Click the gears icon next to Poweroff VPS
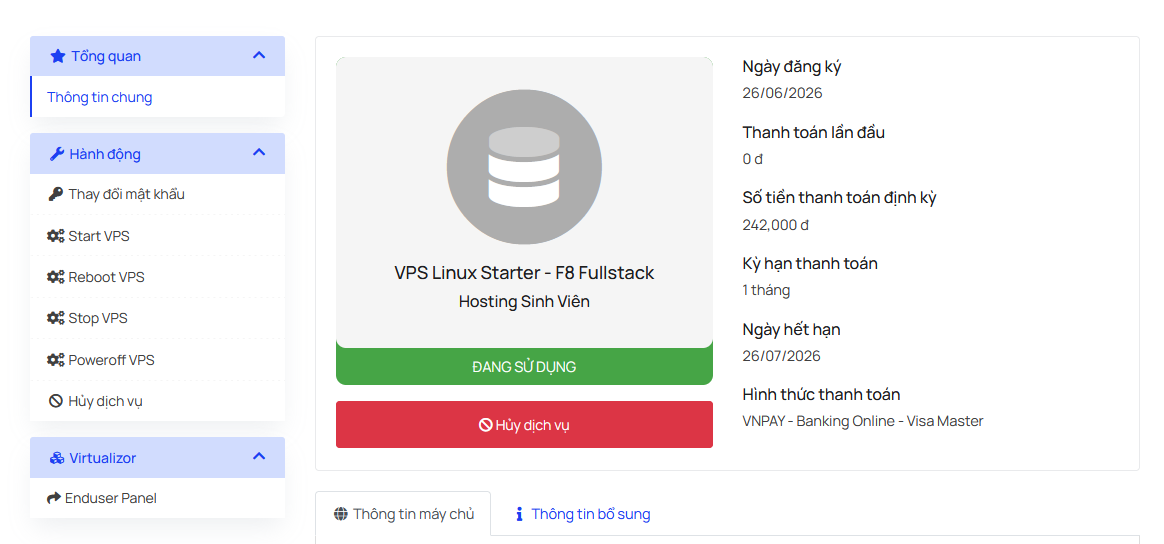 [56, 360]
